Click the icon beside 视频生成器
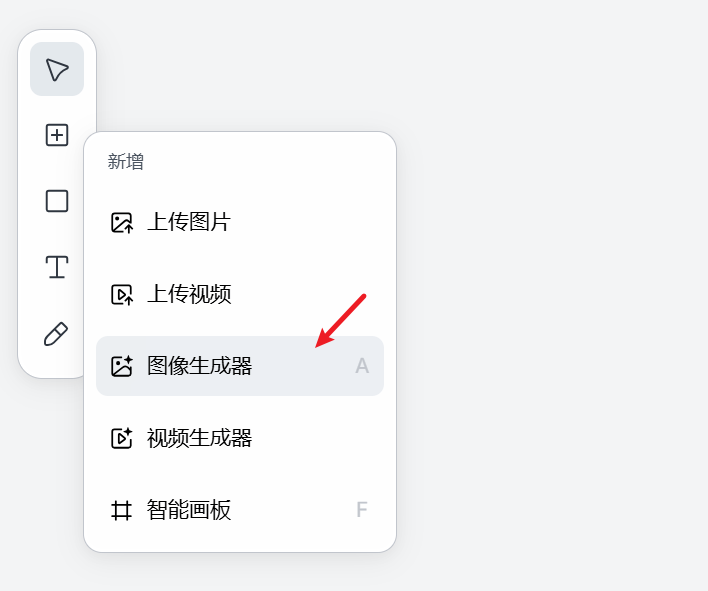This screenshot has width=708, height=591. click(122, 438)
